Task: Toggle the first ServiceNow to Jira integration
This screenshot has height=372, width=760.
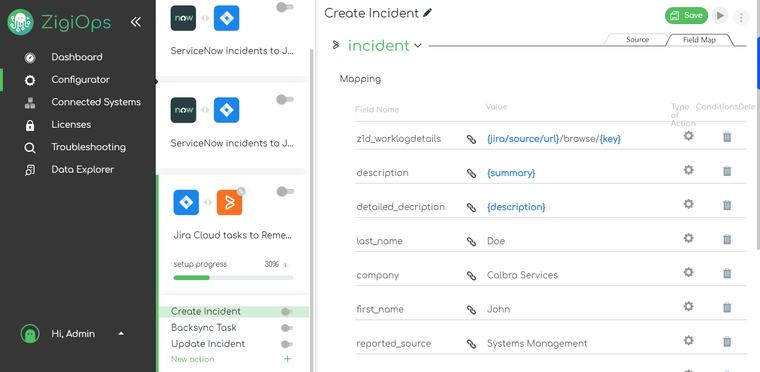Action: click(x=285, y=7)
